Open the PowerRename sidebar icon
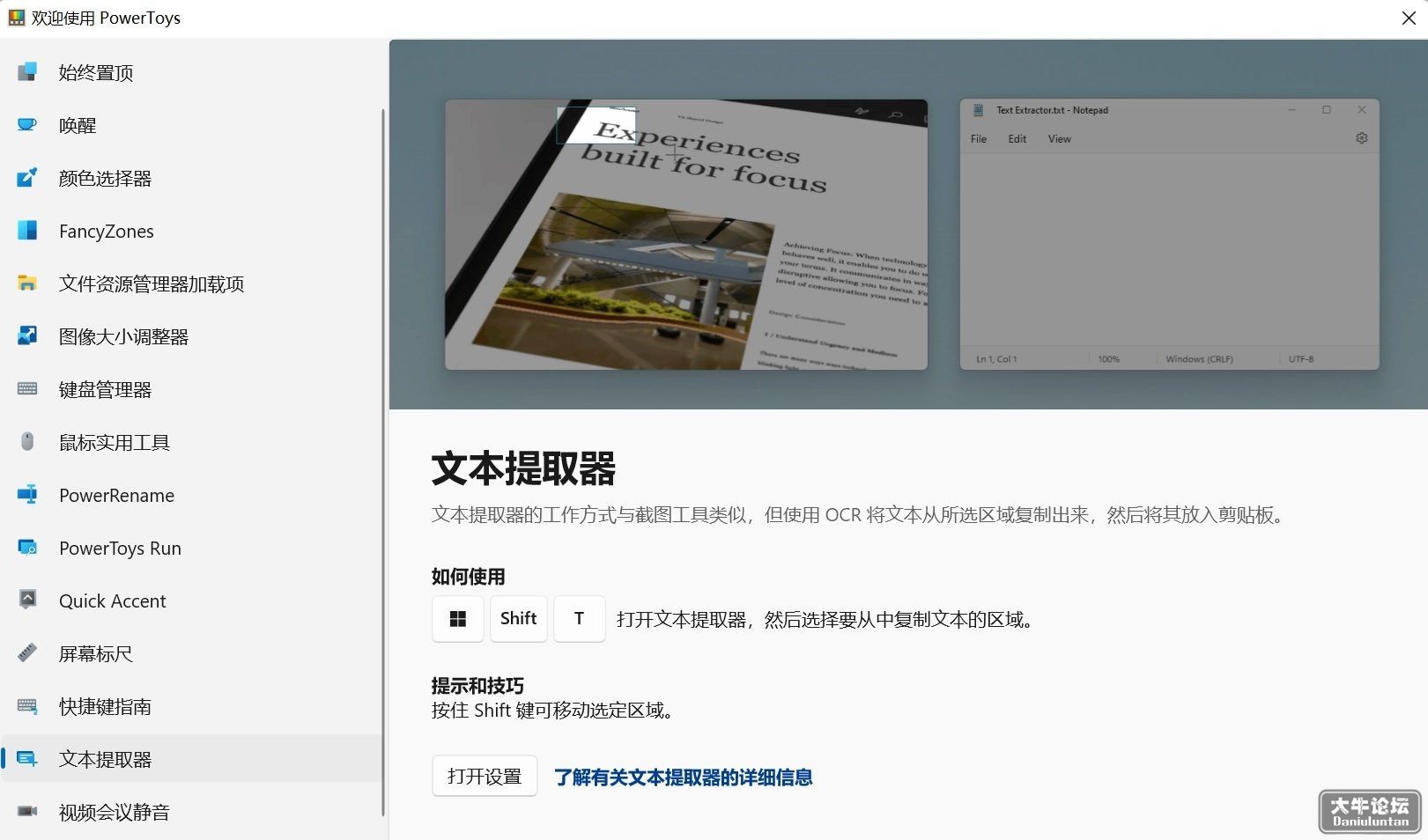This screenshot has height=840, width=1428. [27, 494]
